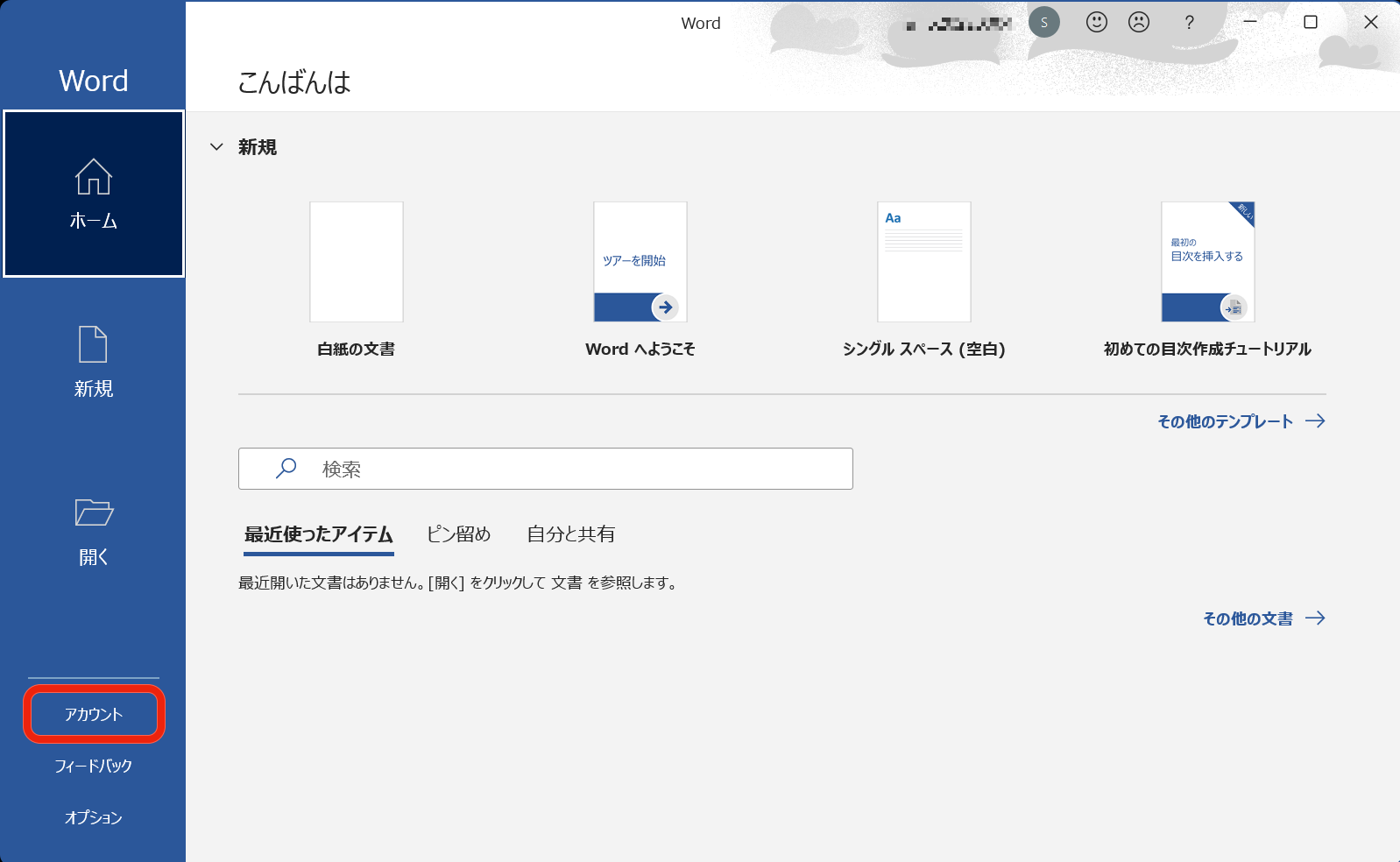Create a 白紙の文書 blank document

(x=356, y=262)
